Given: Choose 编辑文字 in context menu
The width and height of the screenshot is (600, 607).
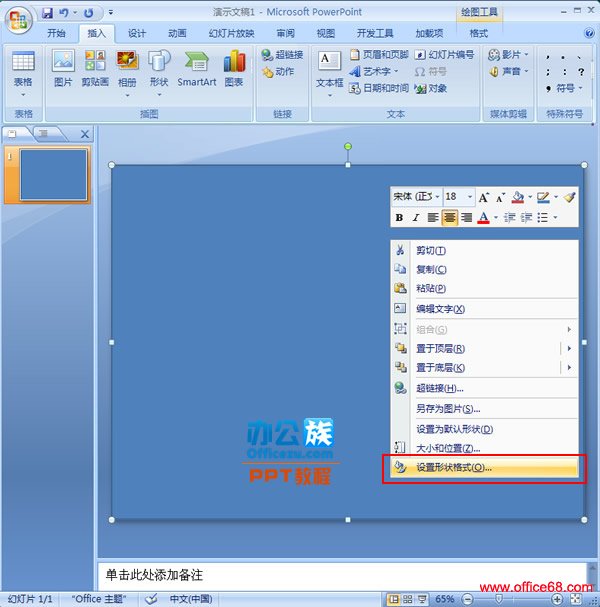Looking at the screenshot, I should tap(484, 309).
